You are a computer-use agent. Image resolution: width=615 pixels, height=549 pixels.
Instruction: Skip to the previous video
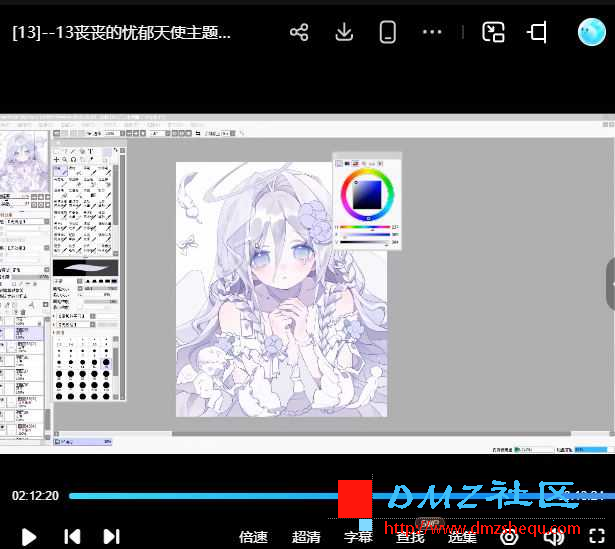pyautogui.click(x=72, y=536)
